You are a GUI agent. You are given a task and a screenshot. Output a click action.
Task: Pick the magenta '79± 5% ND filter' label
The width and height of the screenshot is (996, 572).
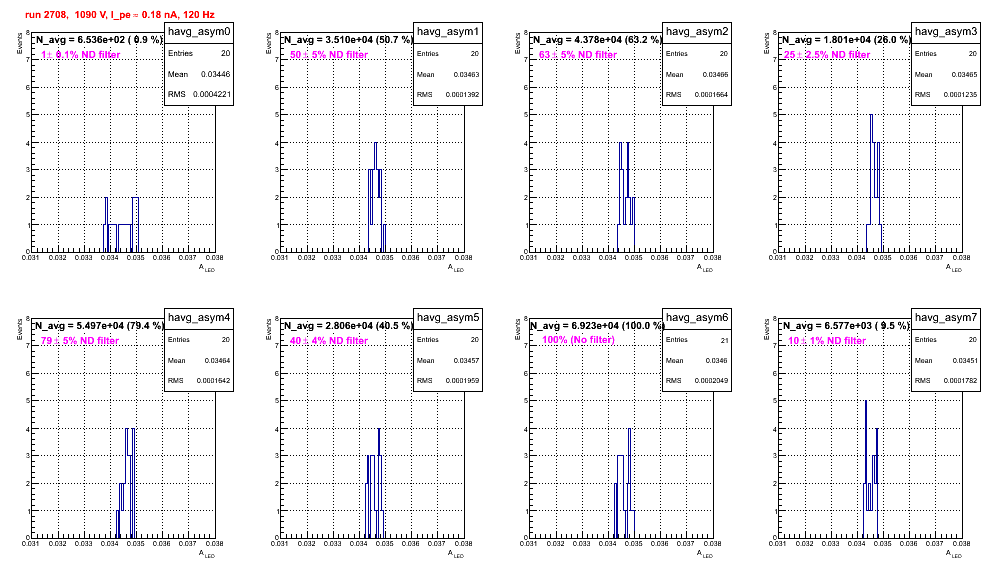(x=80, y=341)
